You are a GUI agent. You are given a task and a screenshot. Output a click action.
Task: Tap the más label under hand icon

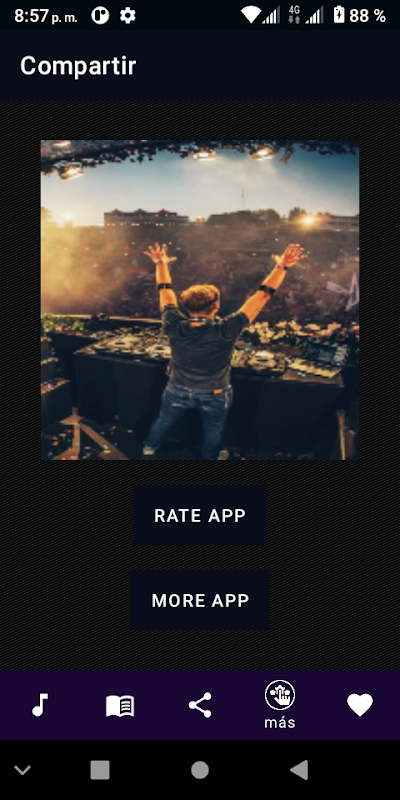[x=280, y=722]
